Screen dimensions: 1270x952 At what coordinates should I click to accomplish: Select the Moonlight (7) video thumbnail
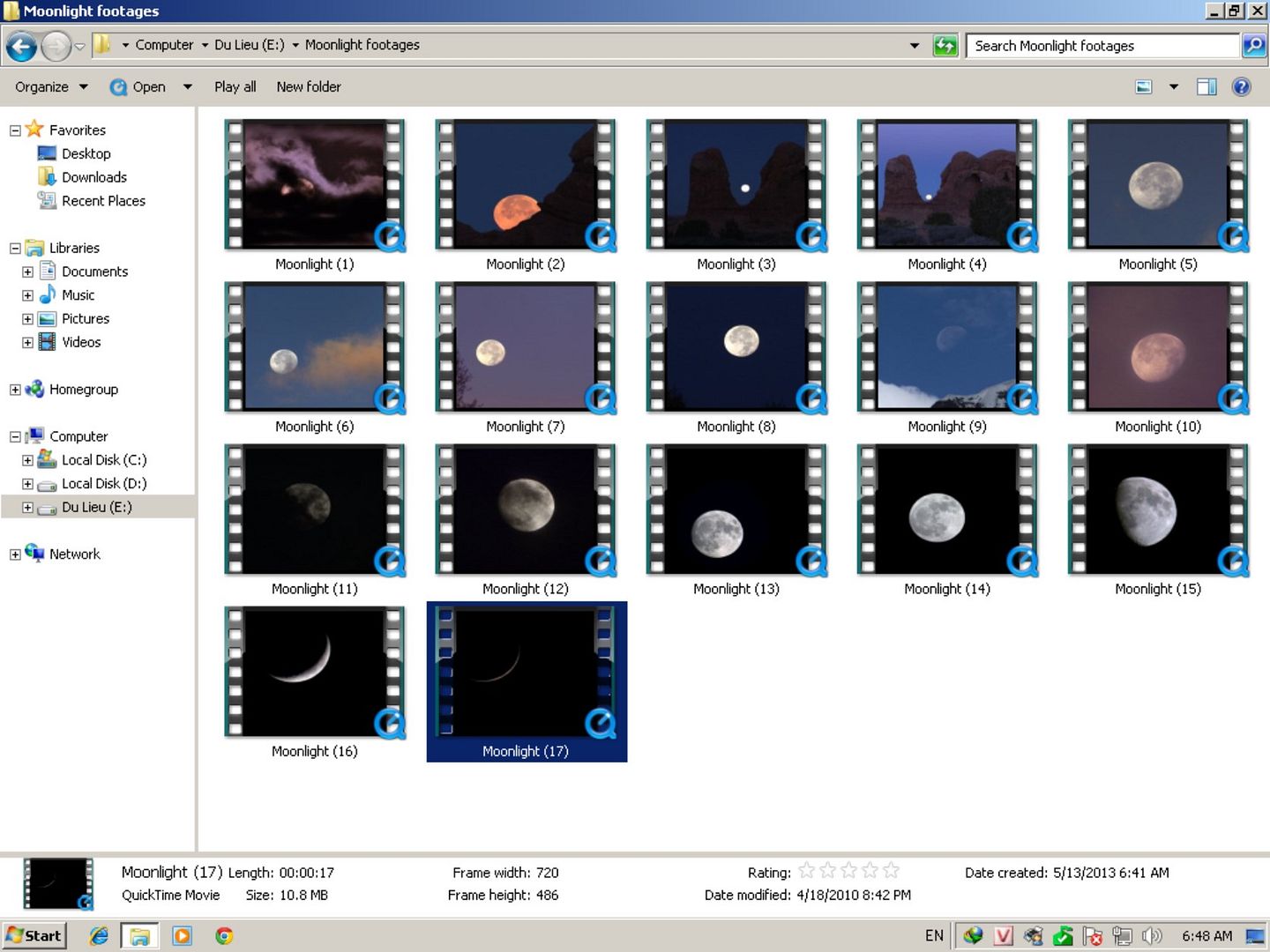(526, 347)
